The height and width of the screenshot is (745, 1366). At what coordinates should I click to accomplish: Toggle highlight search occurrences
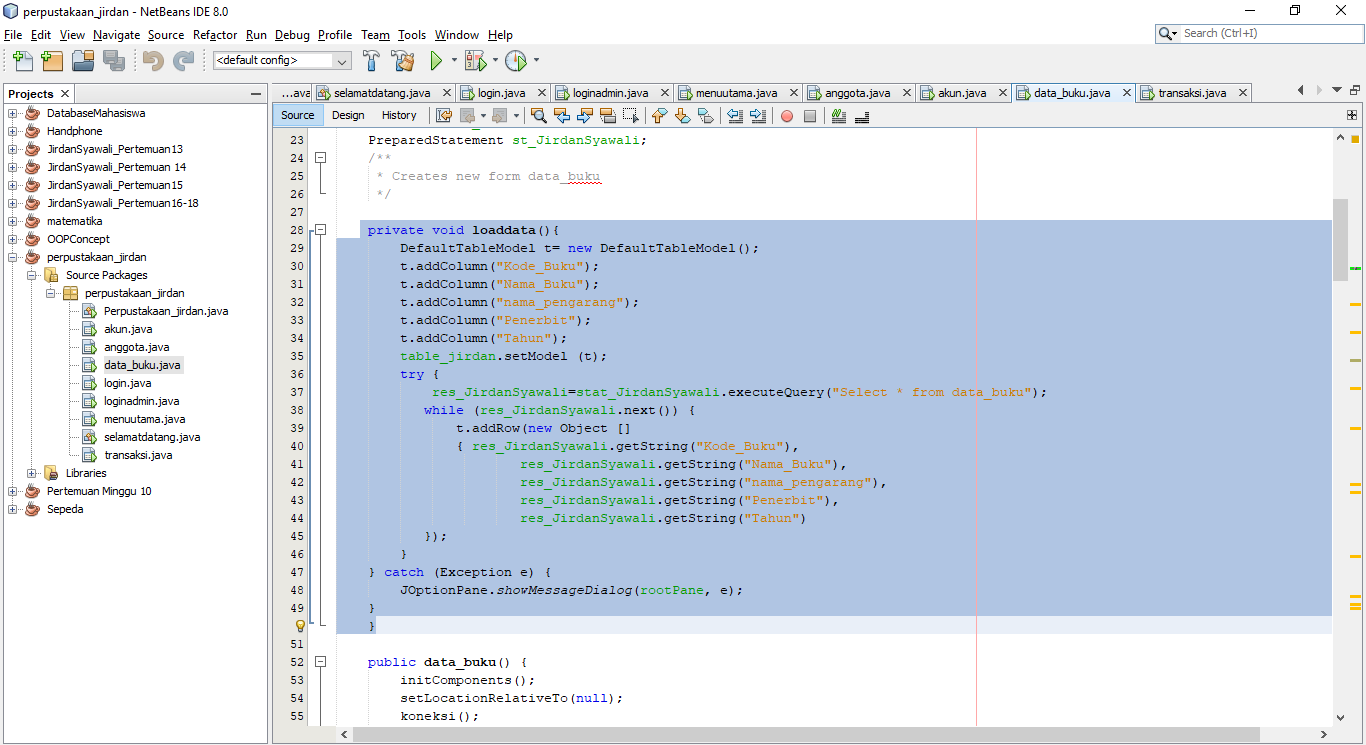608,116
